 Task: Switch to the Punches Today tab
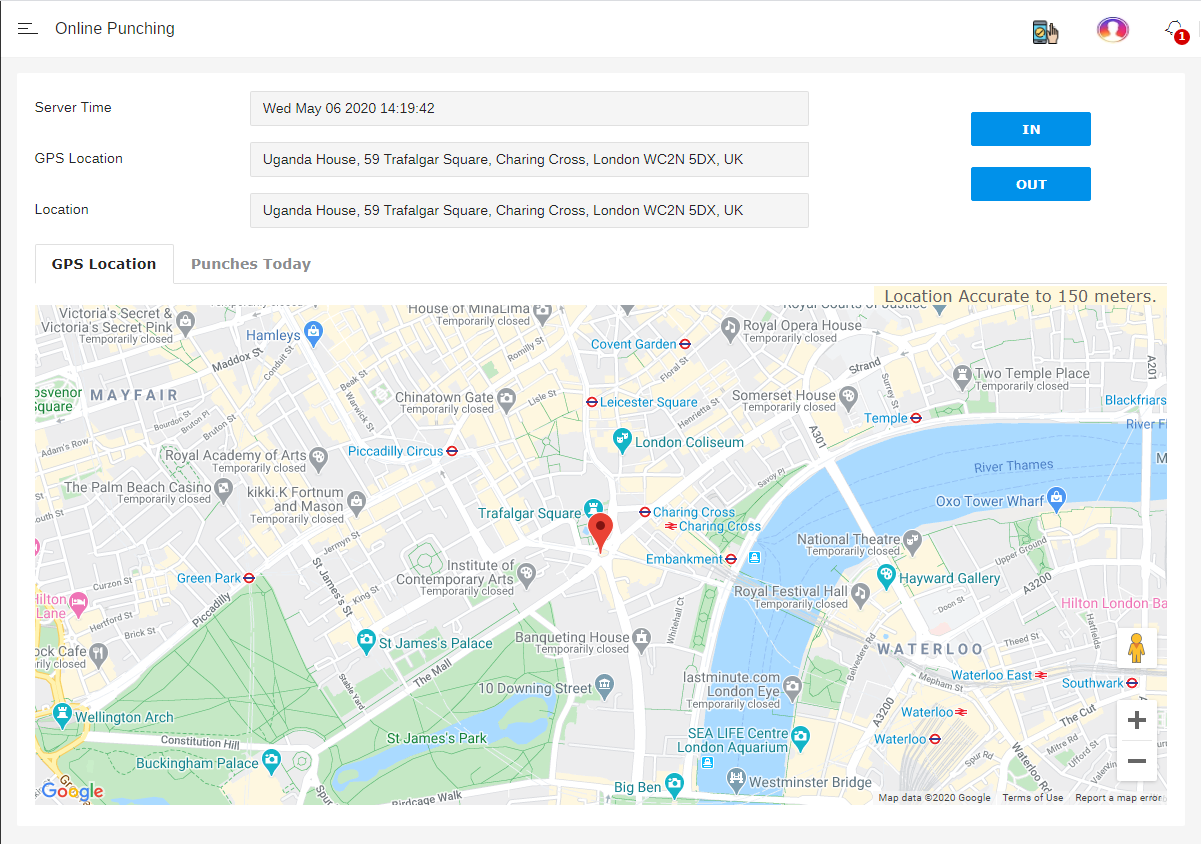pos(251,264)
